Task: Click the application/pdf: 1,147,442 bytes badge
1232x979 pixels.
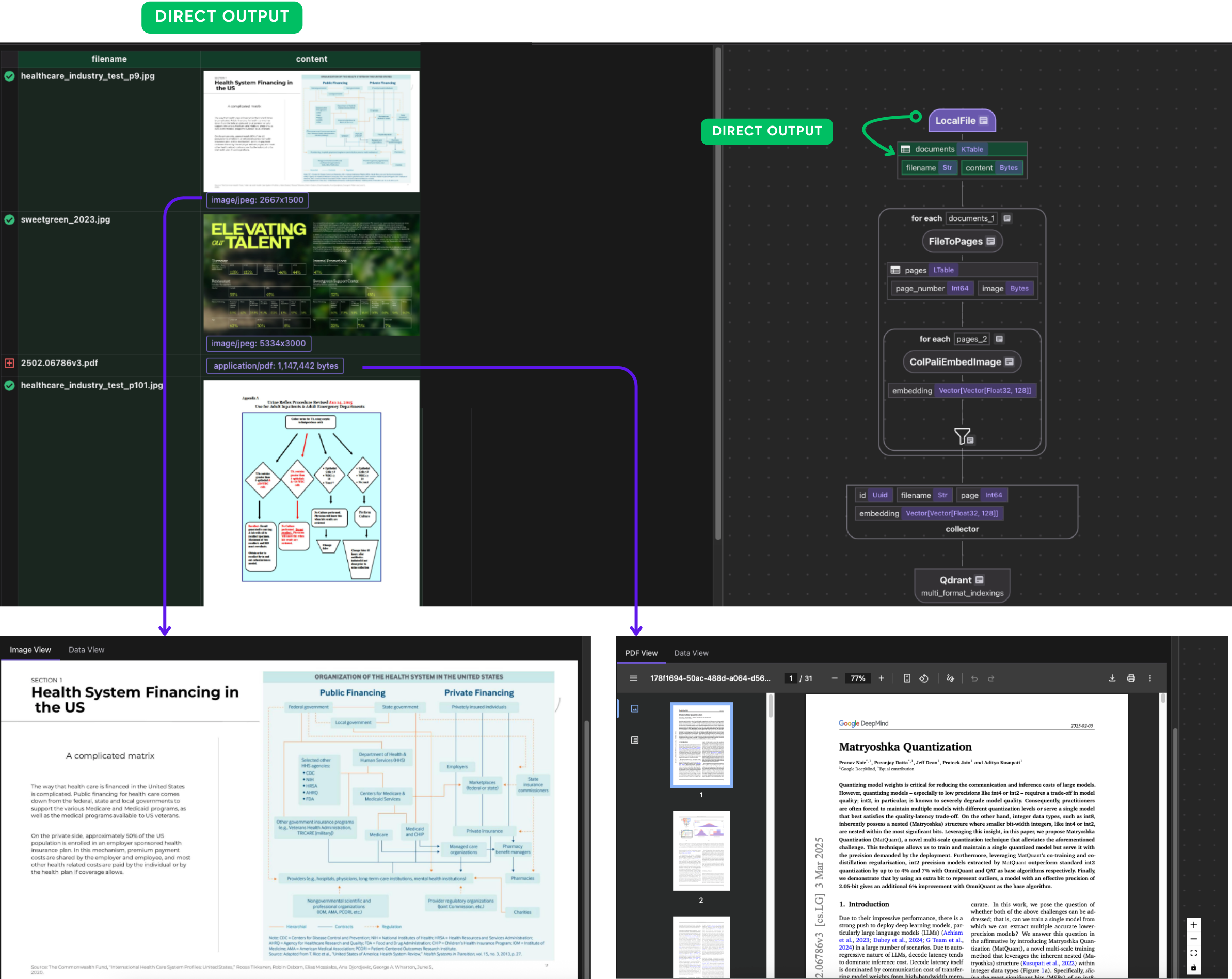Action: pos(276,366)
